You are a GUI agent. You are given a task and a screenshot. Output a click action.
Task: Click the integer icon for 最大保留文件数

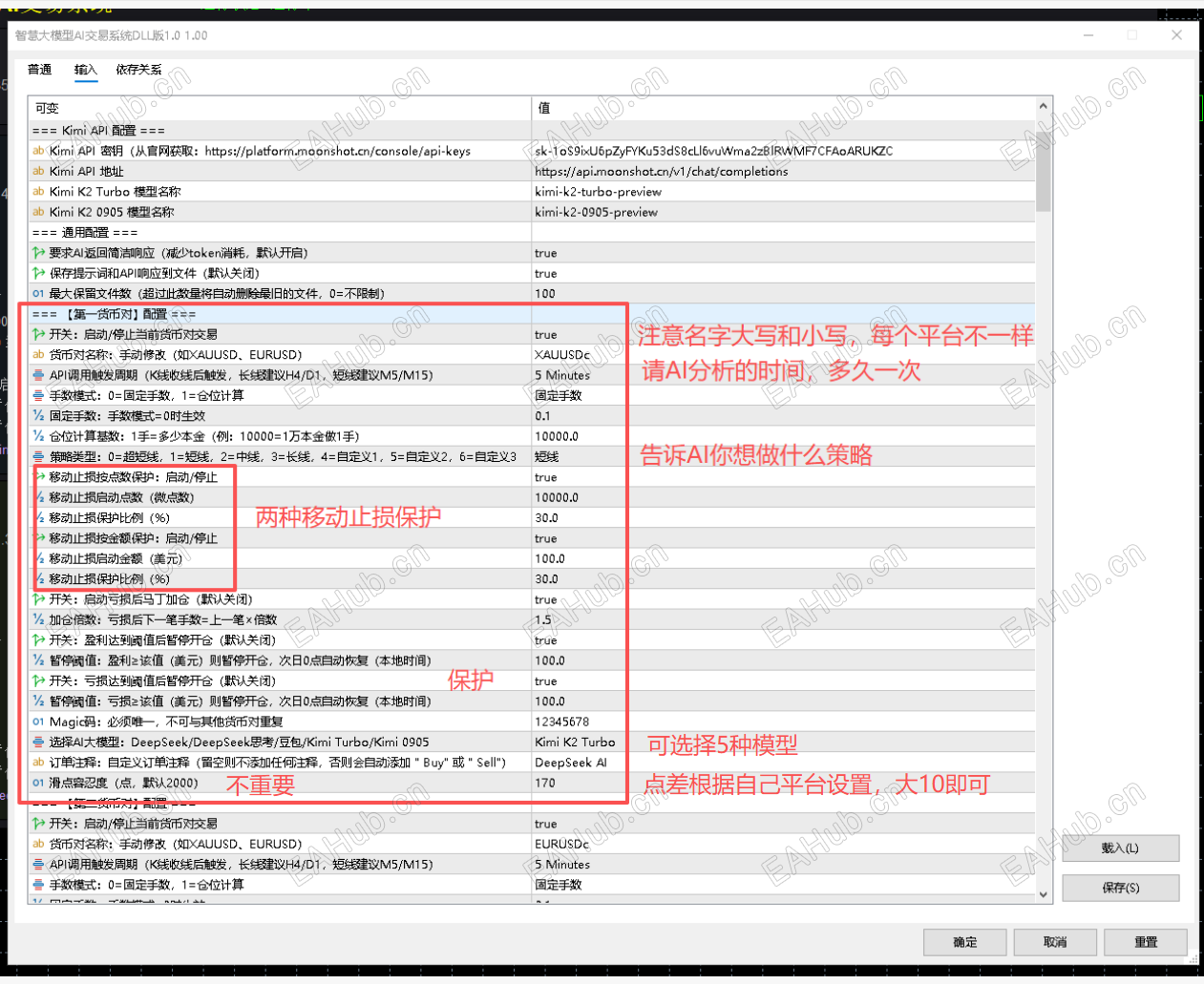(38, 294)
